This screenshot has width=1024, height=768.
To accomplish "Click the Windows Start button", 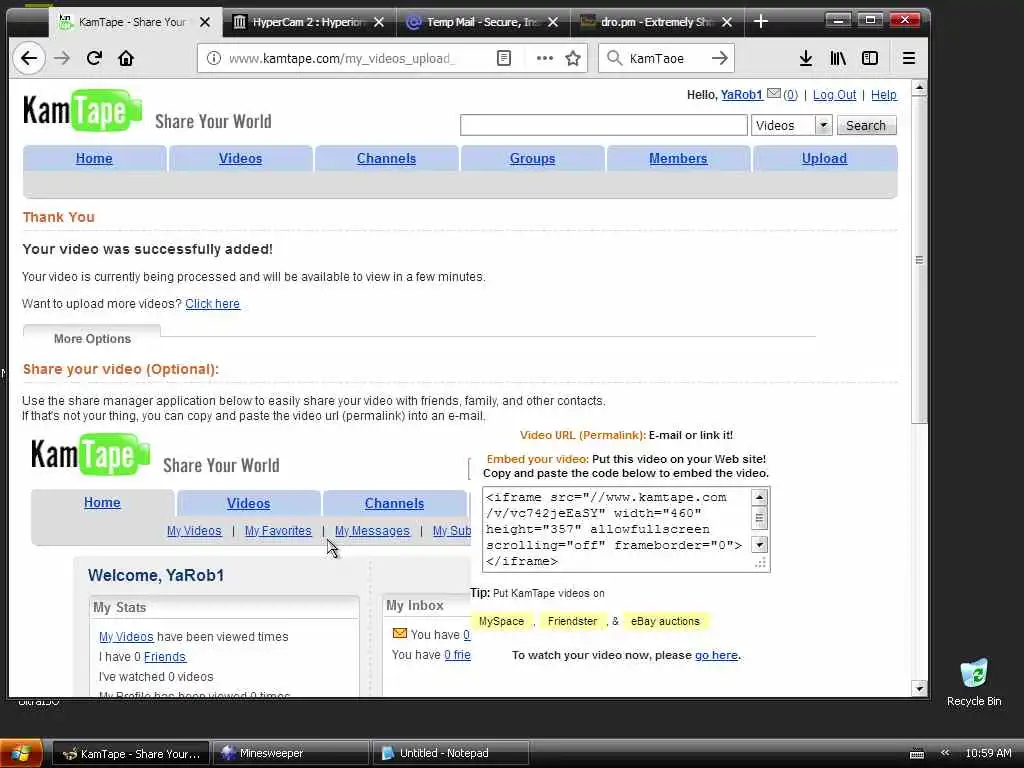I will 21,754.
